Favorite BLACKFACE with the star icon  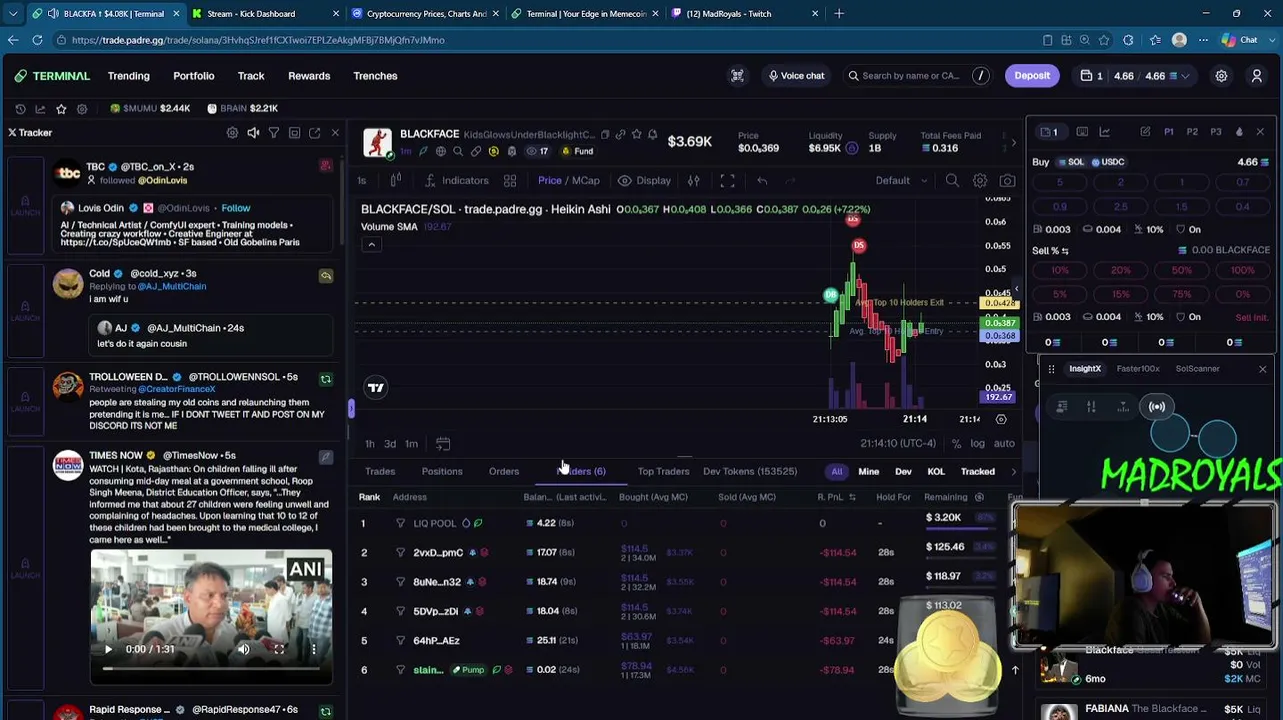(x=636, y=134)
